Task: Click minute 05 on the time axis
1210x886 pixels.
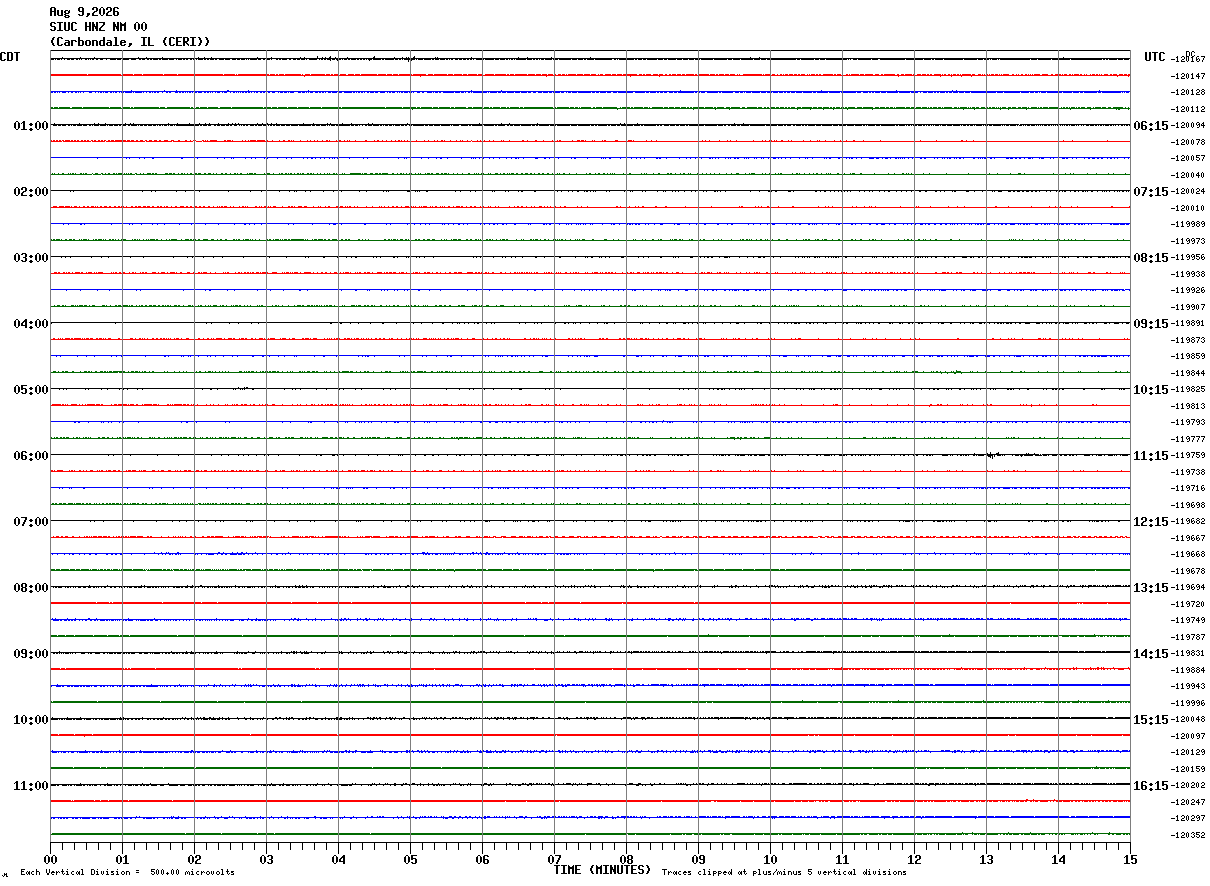Action: coord(410,860)
